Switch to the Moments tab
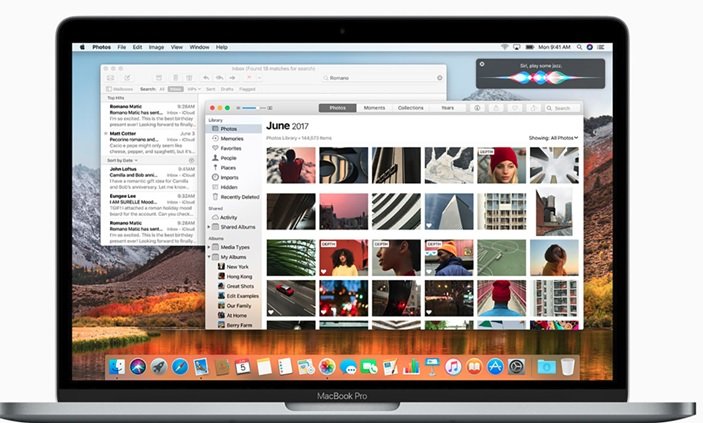This screenshot has width=703, height=423. coord(375,108)
